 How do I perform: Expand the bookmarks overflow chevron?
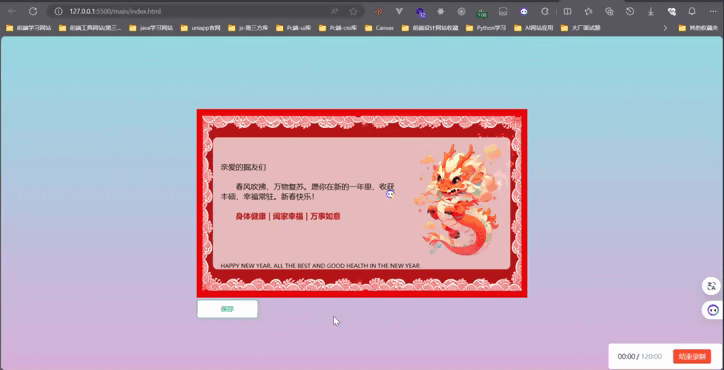point(665,28)
